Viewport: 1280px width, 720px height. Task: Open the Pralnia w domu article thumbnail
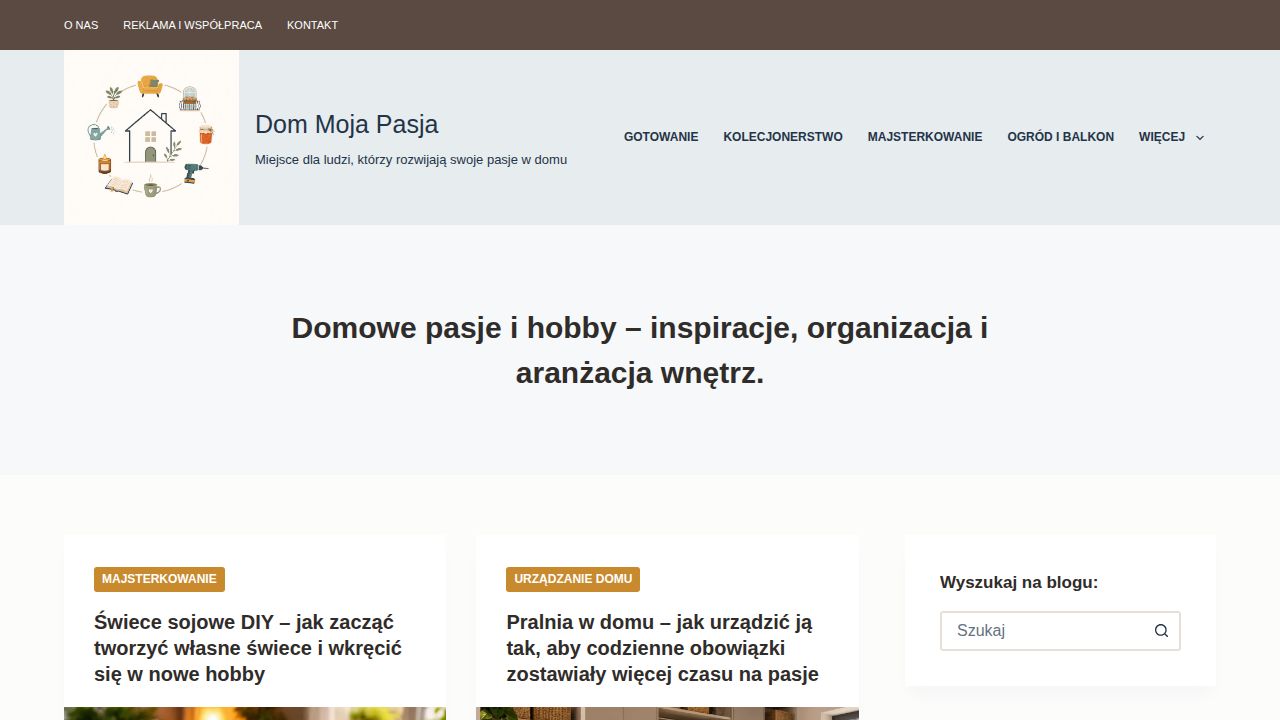(x=667, y=713)
